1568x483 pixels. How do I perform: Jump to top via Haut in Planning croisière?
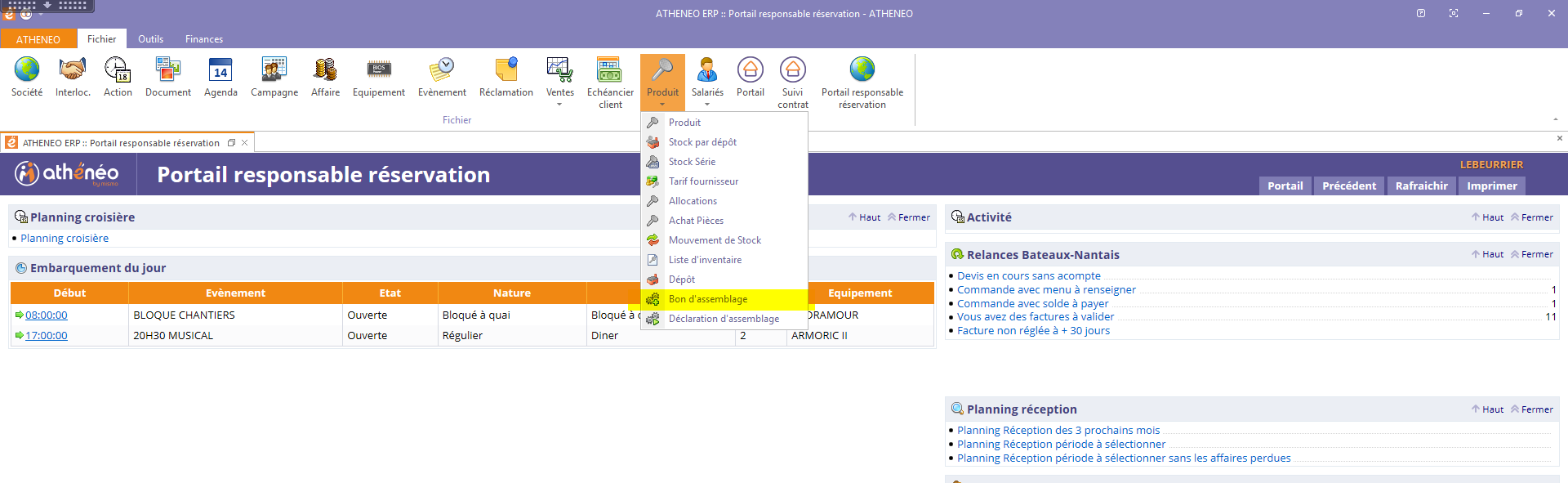tap(864, 217)
